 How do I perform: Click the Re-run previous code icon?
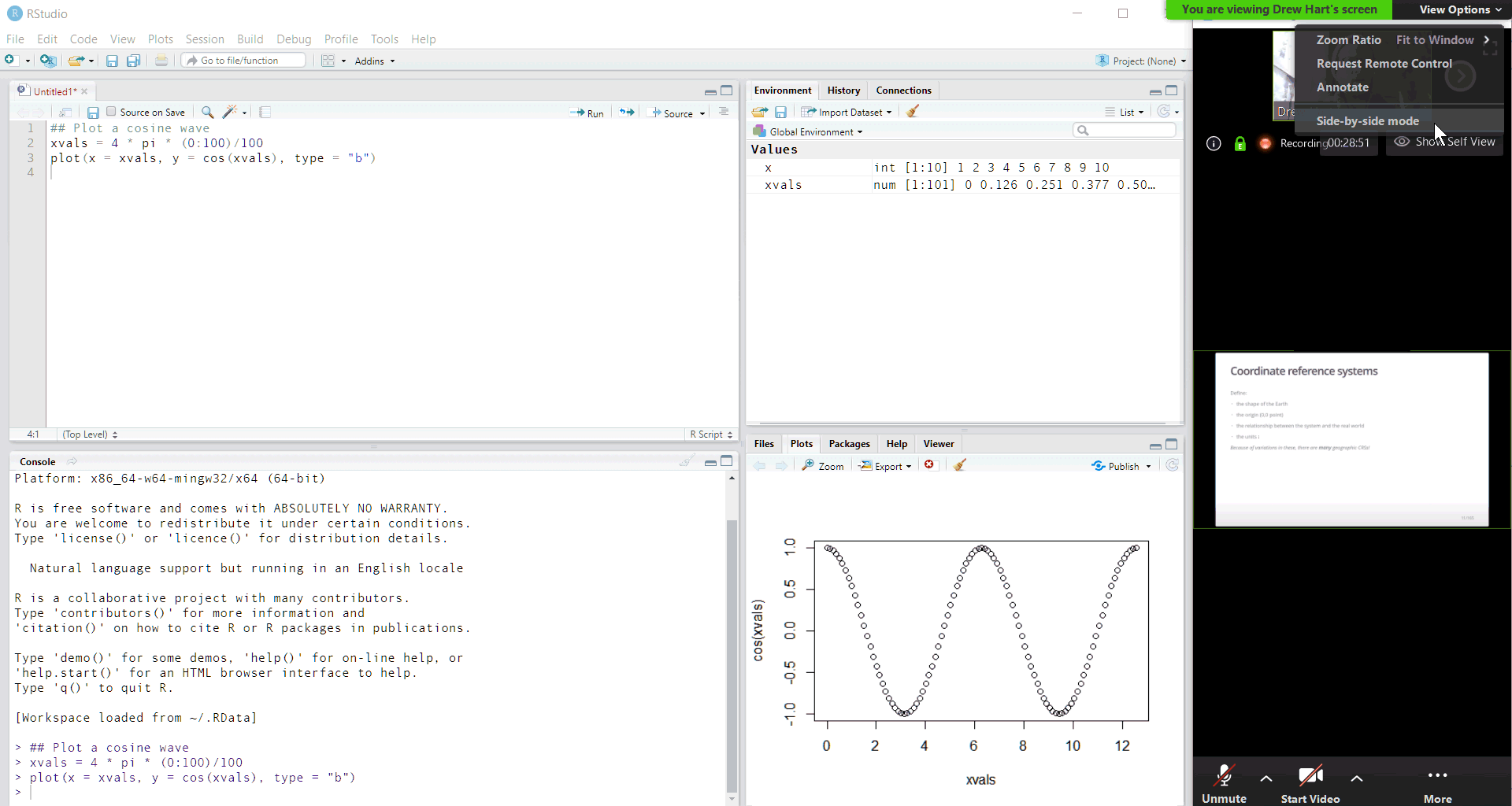click(x=627, y=113)
